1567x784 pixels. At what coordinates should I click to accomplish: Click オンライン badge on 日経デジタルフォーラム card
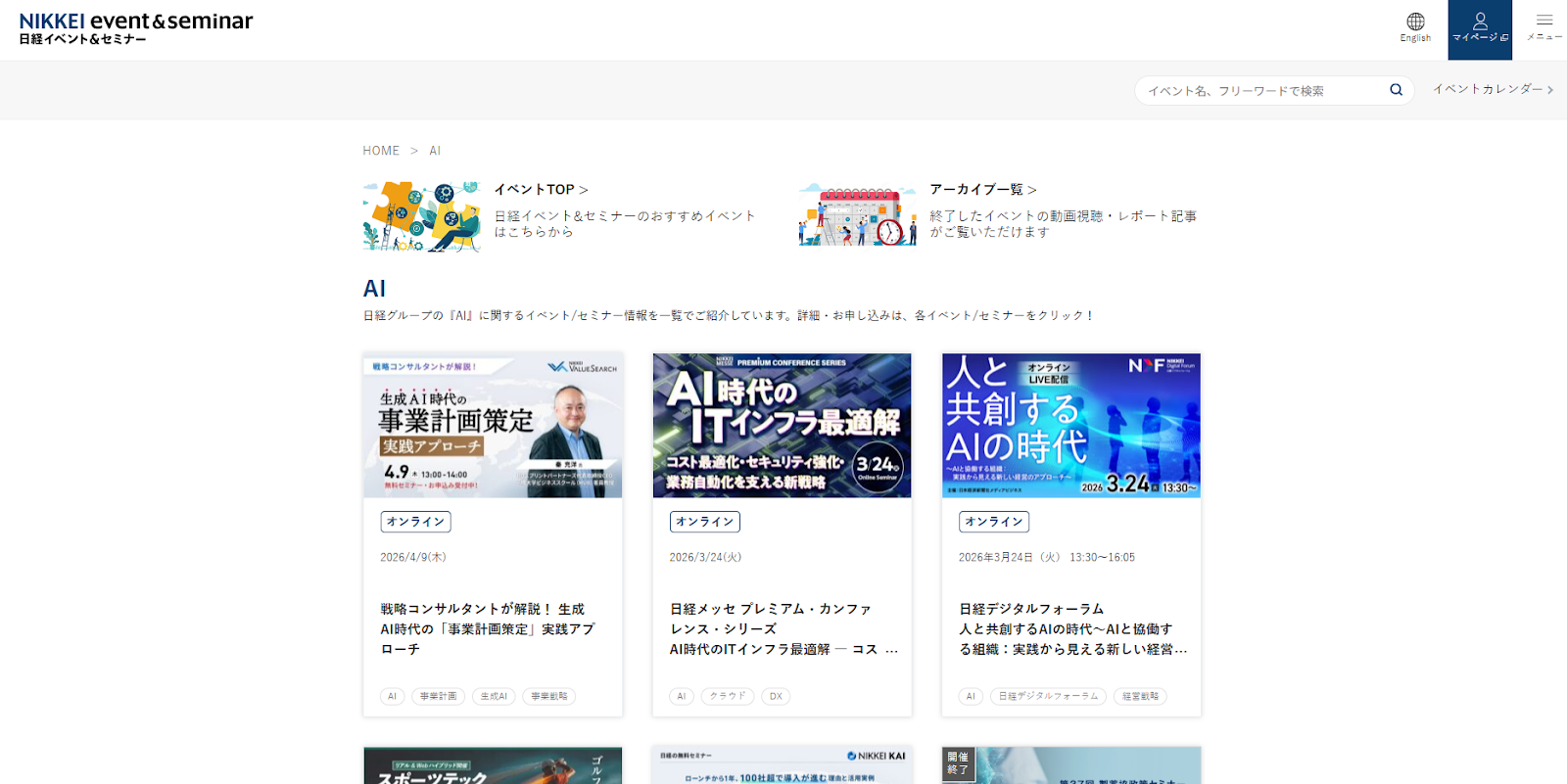(993, 522)
